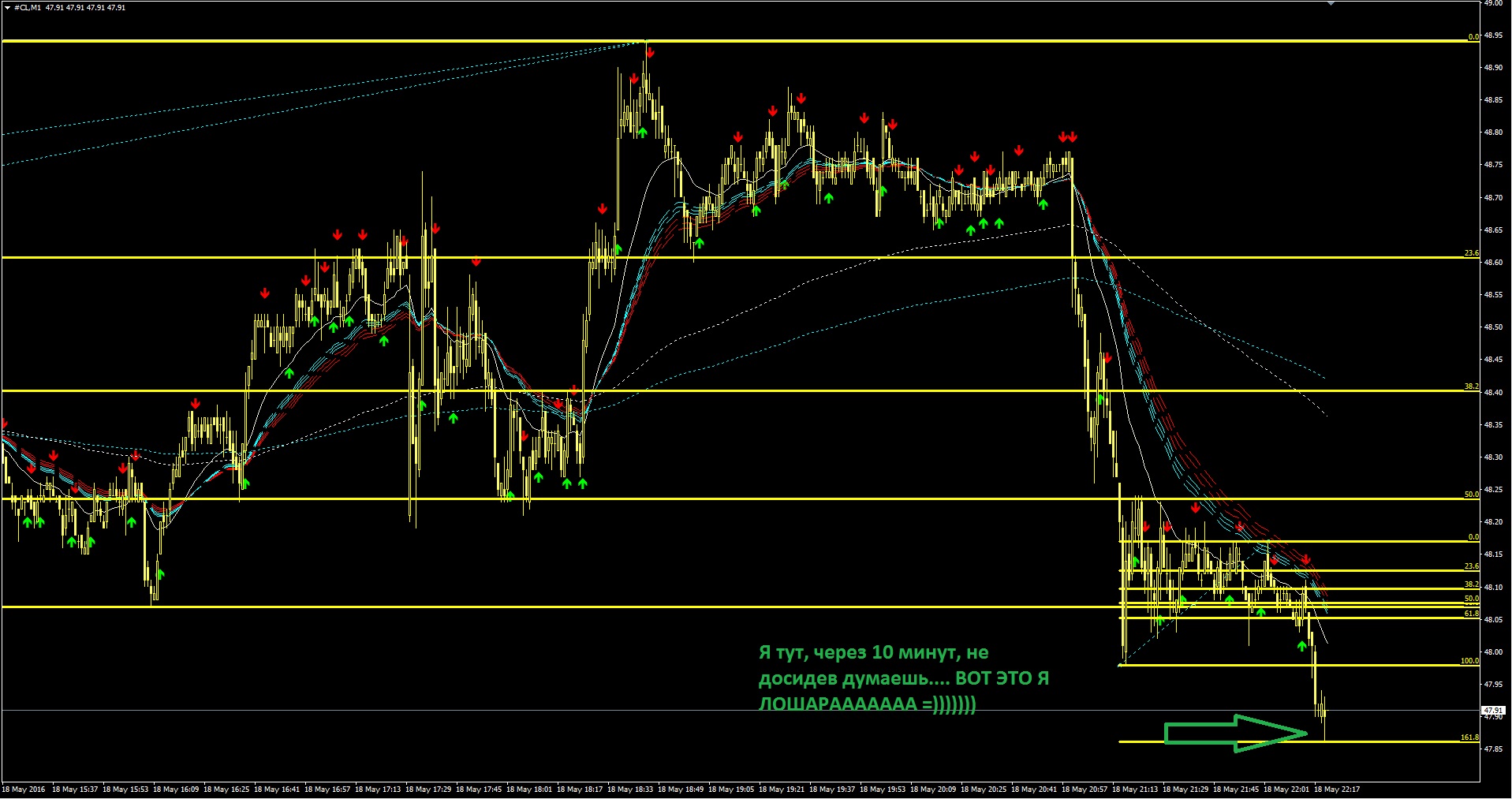Screen dimensions: 1512x799
Task: Click the 0.0 Fibonacci label near 48.15
Action: pyautogui.click(x=1473, y=537)
